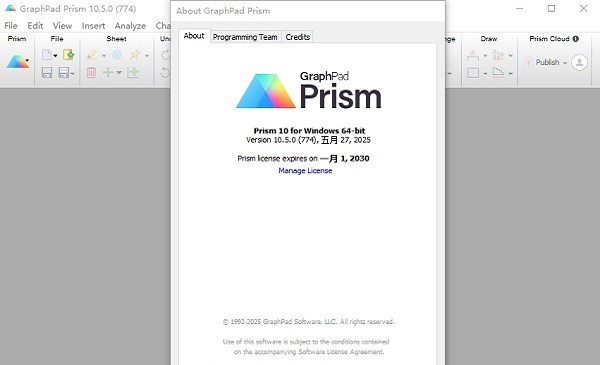Click the Save floppy disk icon

47,72
